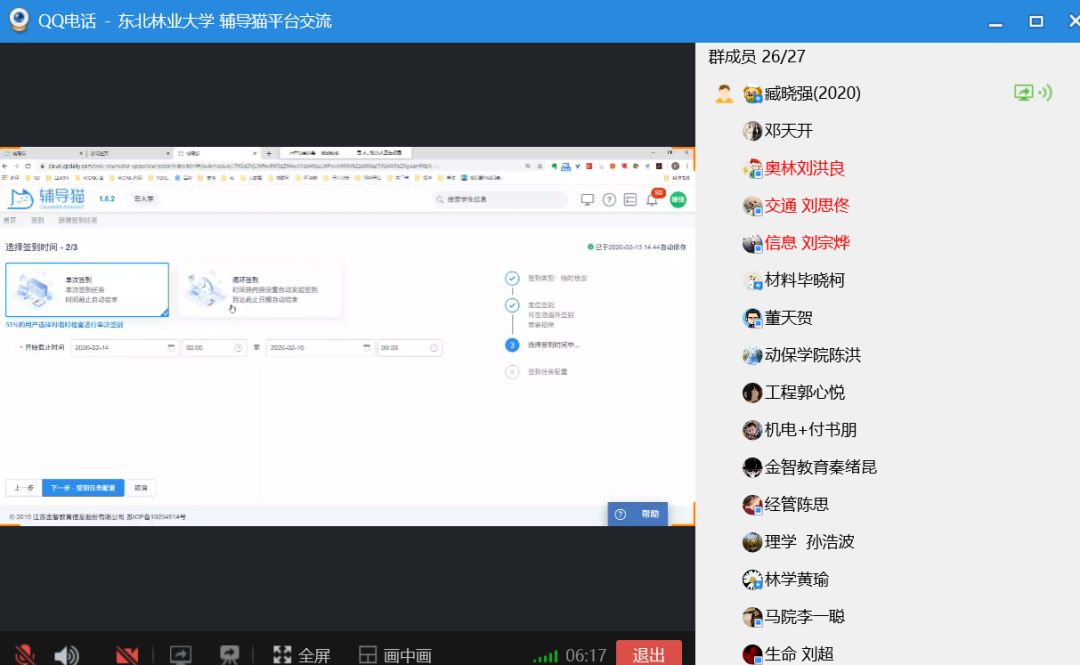Click avatar of 经管陈思

click(752, 504)
